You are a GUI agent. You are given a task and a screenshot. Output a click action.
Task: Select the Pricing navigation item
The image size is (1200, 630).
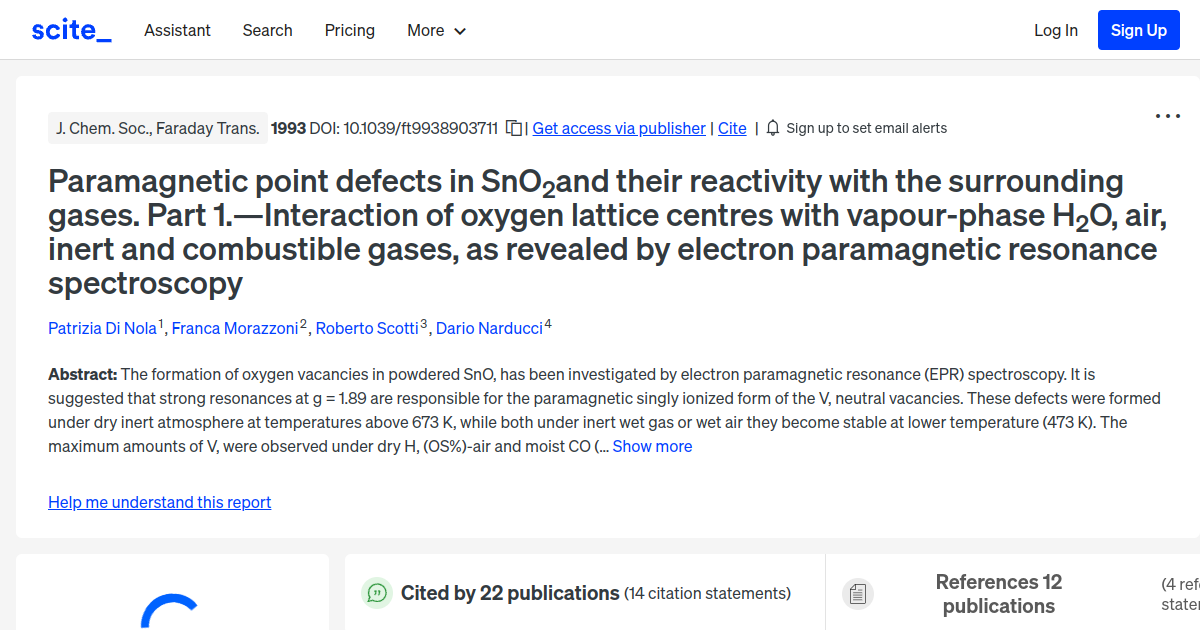point(349,30)
